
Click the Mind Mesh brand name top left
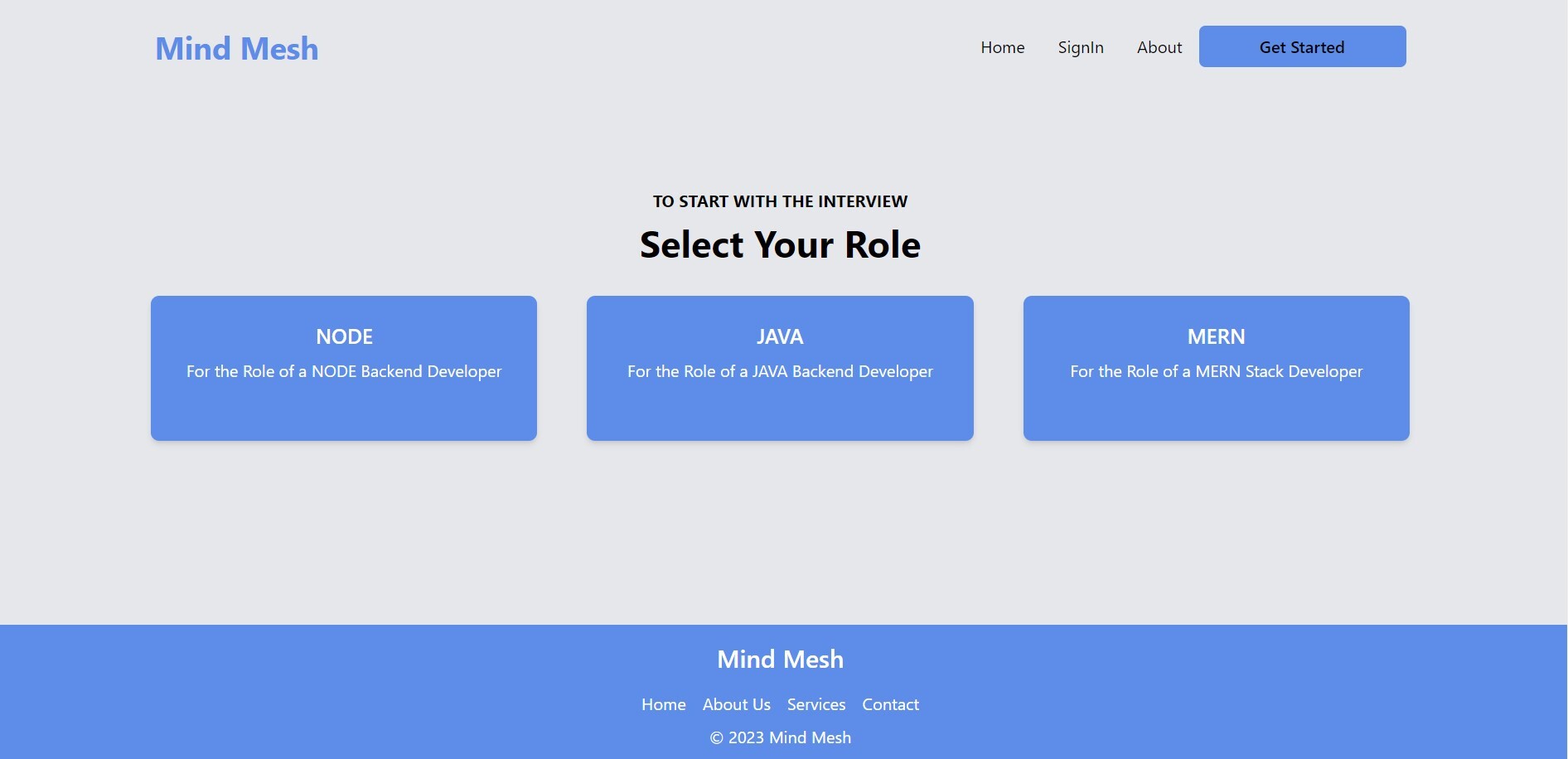tap(236, 48)
